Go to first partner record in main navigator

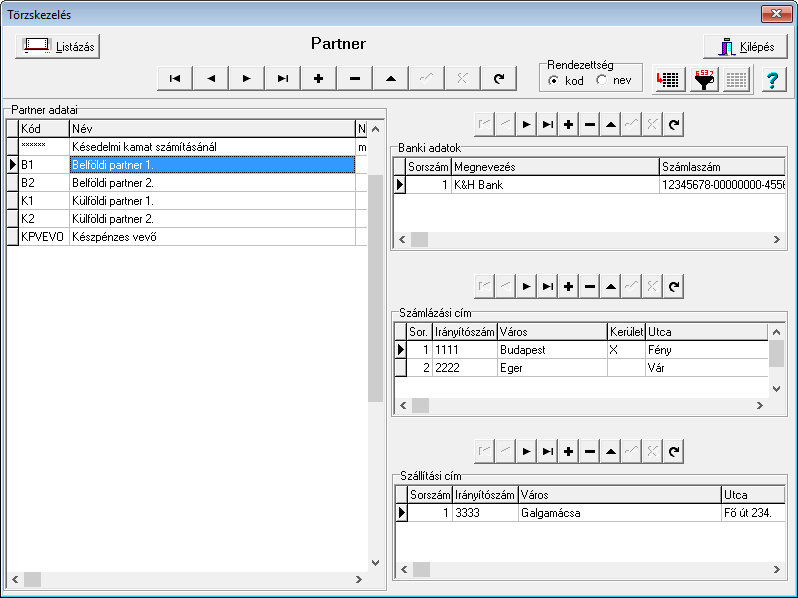[175, 78]
